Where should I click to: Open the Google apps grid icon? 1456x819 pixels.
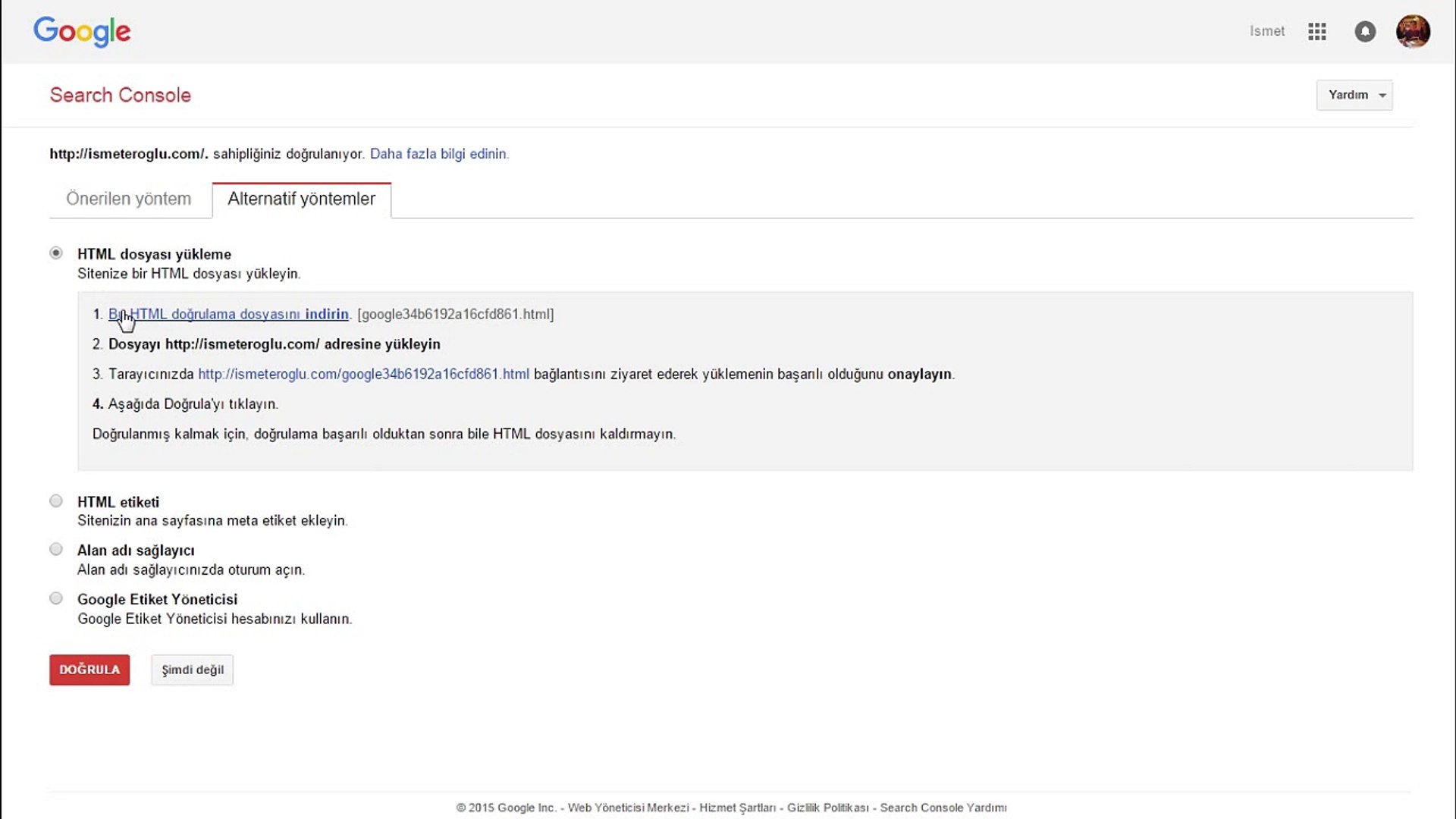coord(1317,32)
